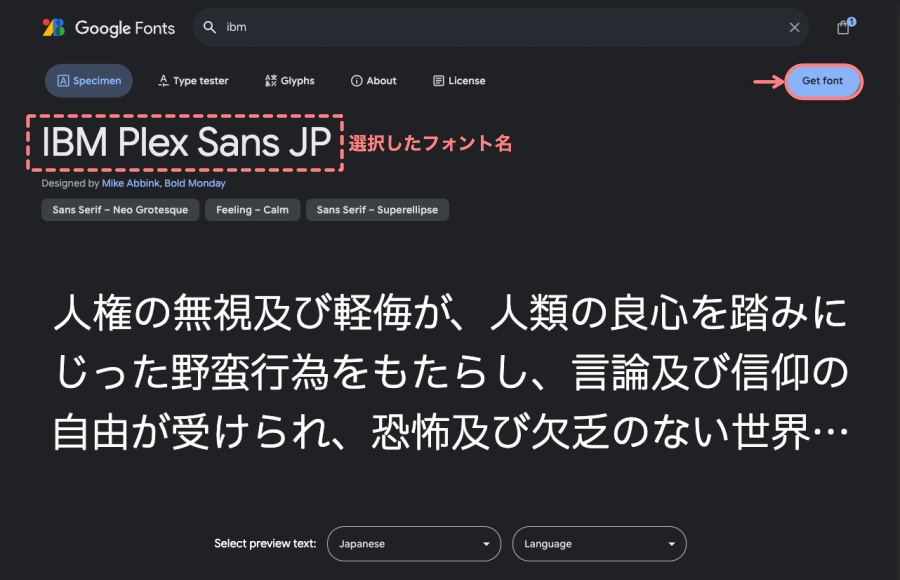The width and height of the screenshot is (900, 580).
Task: Open designer Mike Abbink's link
Action: pyautogui.click(x=131, y=183)
